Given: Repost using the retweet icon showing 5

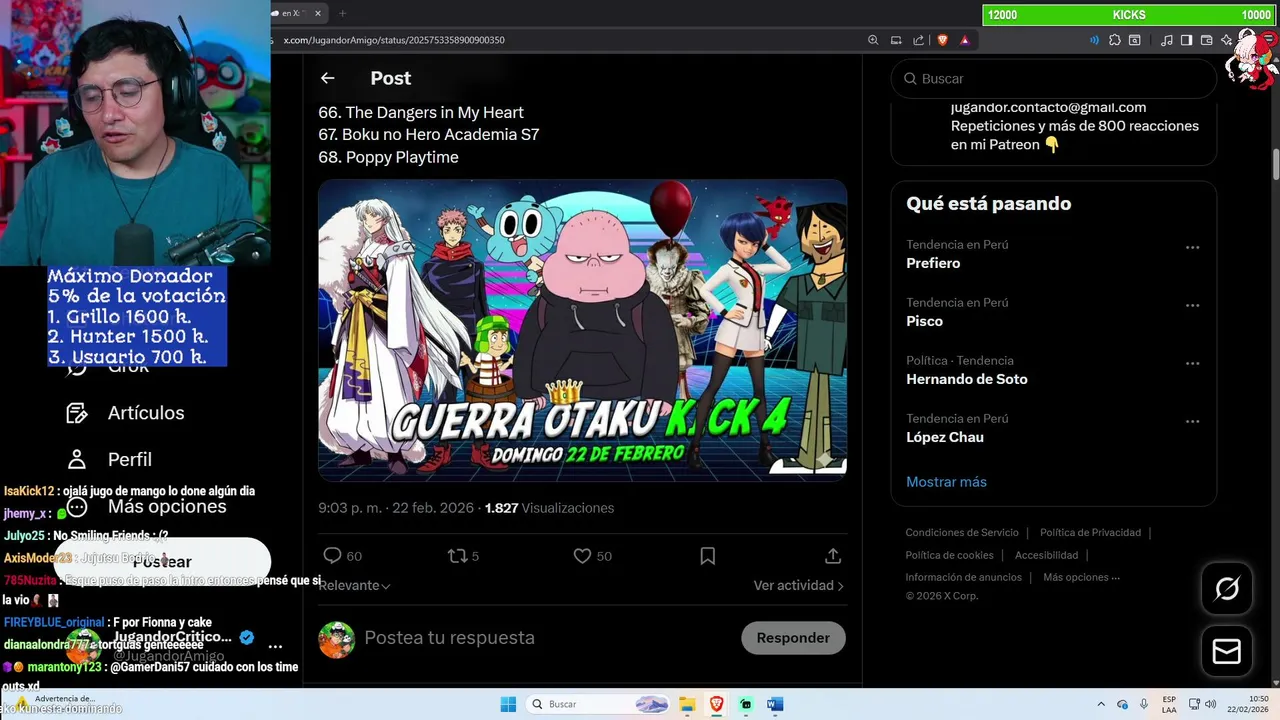Looking at the screenshot, I should pyautogui.click(x=463, y=556).
